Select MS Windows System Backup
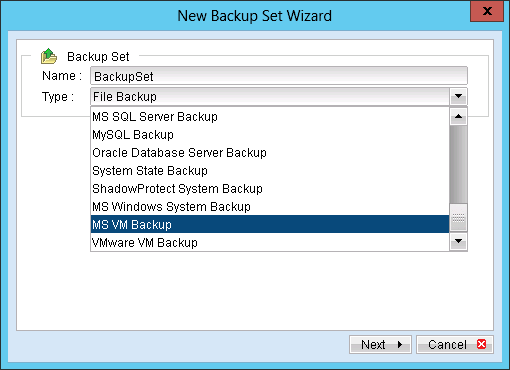This screenshot has width=510, height=370. [x=270, y=207]
